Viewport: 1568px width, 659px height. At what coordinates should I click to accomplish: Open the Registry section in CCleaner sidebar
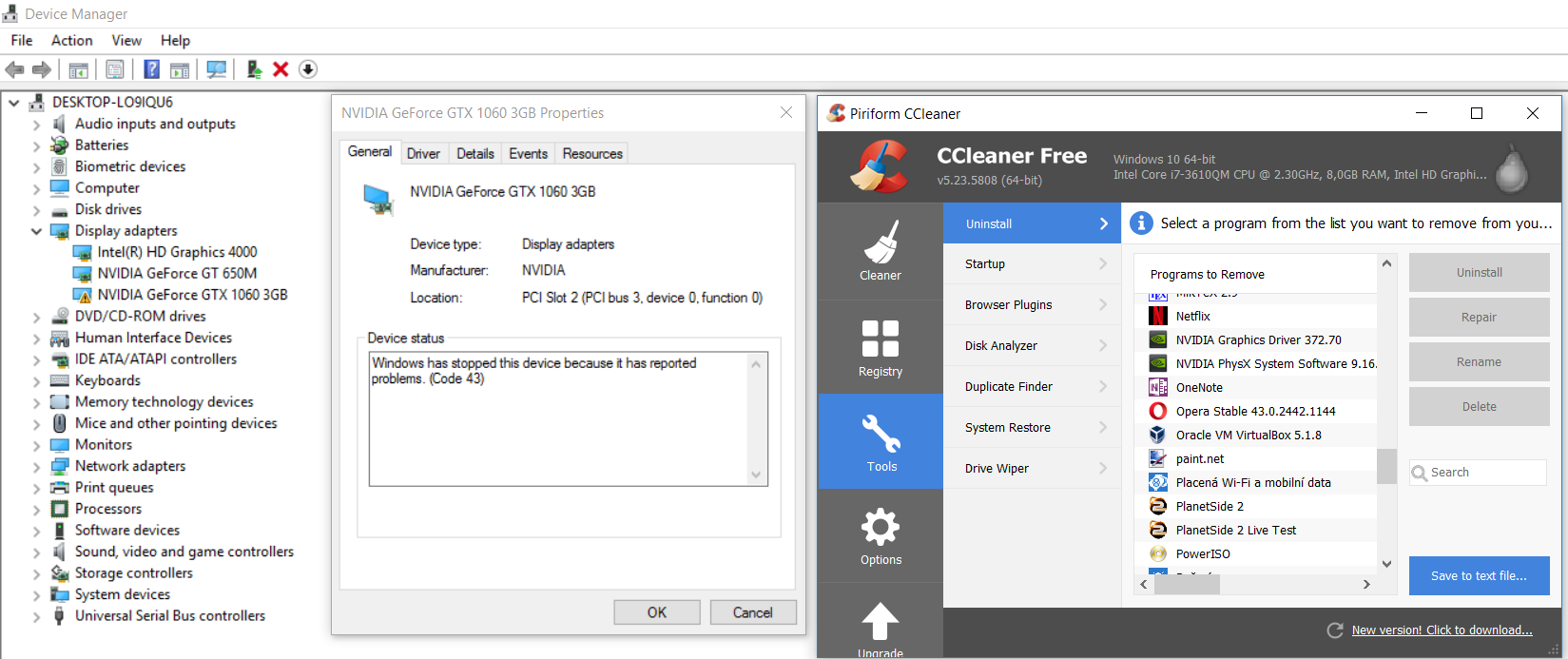click(x=881, y=347)
